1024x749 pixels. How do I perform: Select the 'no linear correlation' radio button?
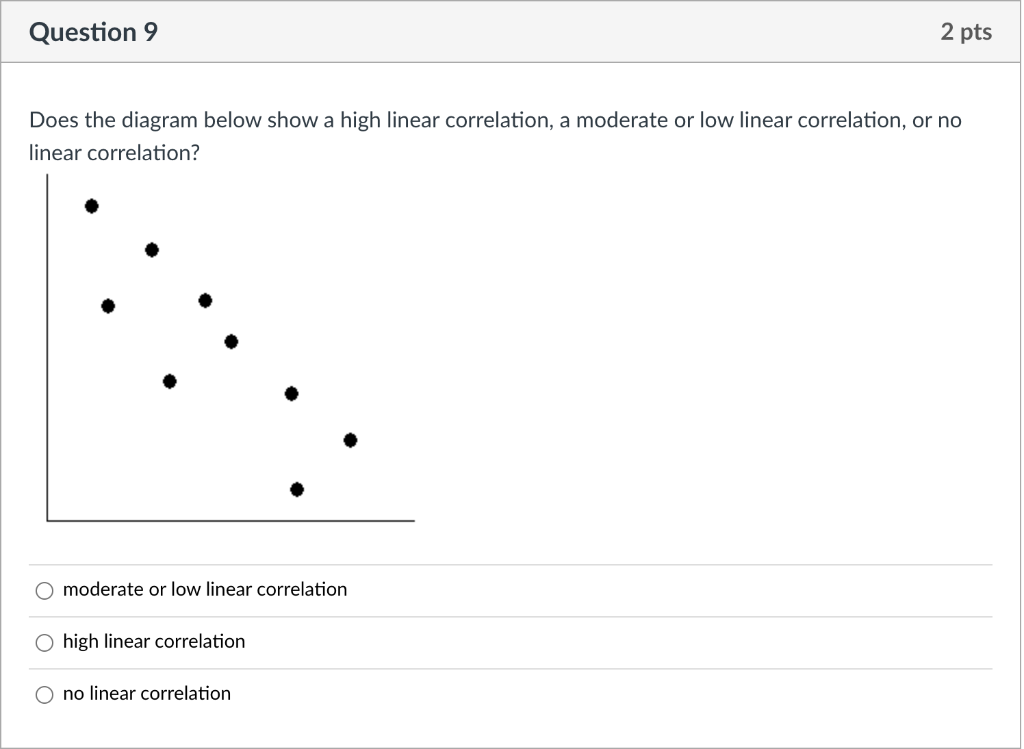tap(44, 694)
